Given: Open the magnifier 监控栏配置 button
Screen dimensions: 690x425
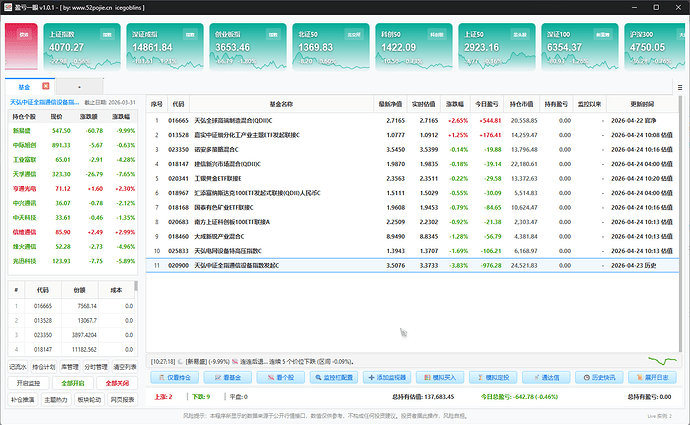Looking at the screenshot, I should (x=334, y=377).
